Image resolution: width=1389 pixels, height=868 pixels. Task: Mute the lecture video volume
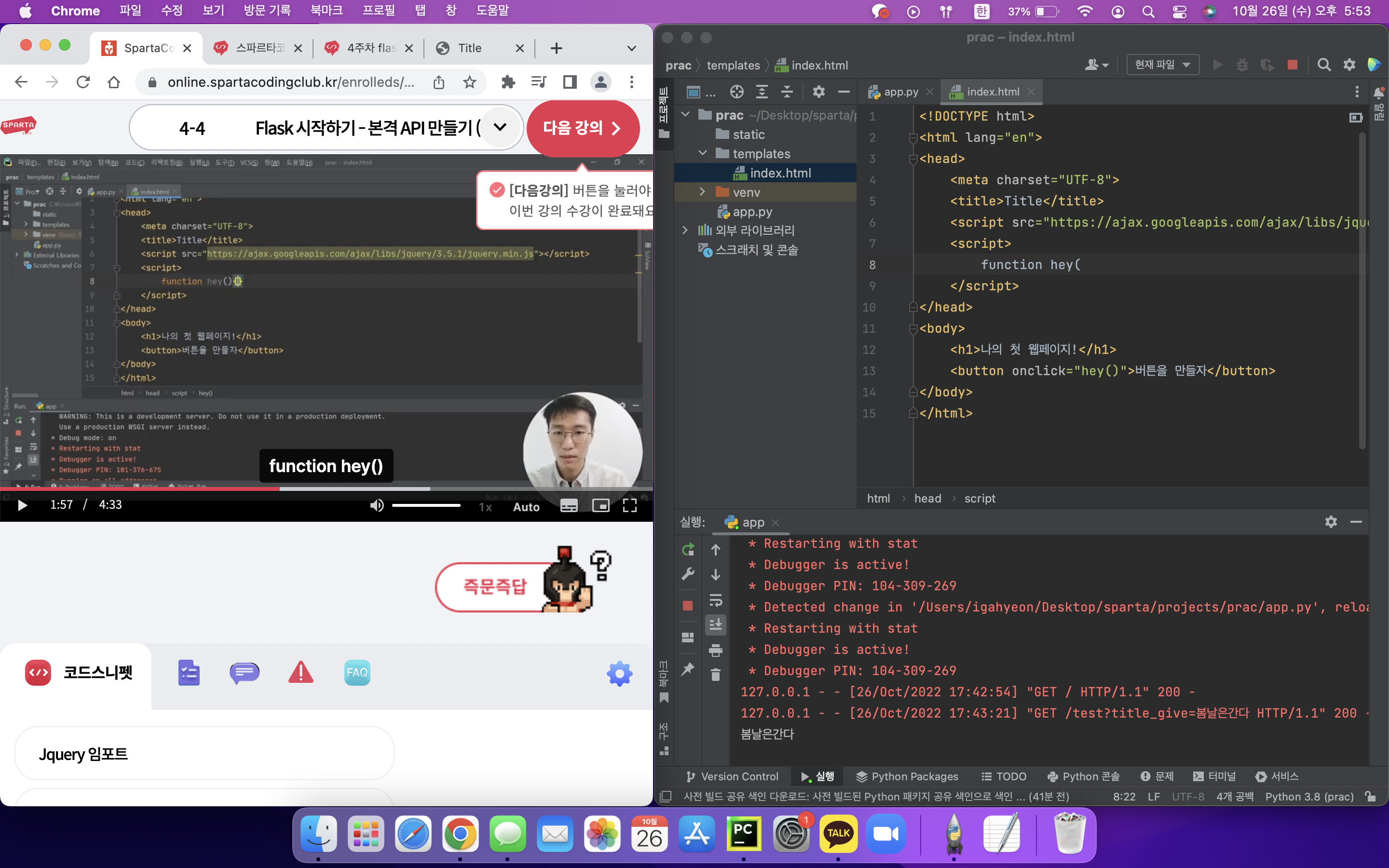pos(377,505)
